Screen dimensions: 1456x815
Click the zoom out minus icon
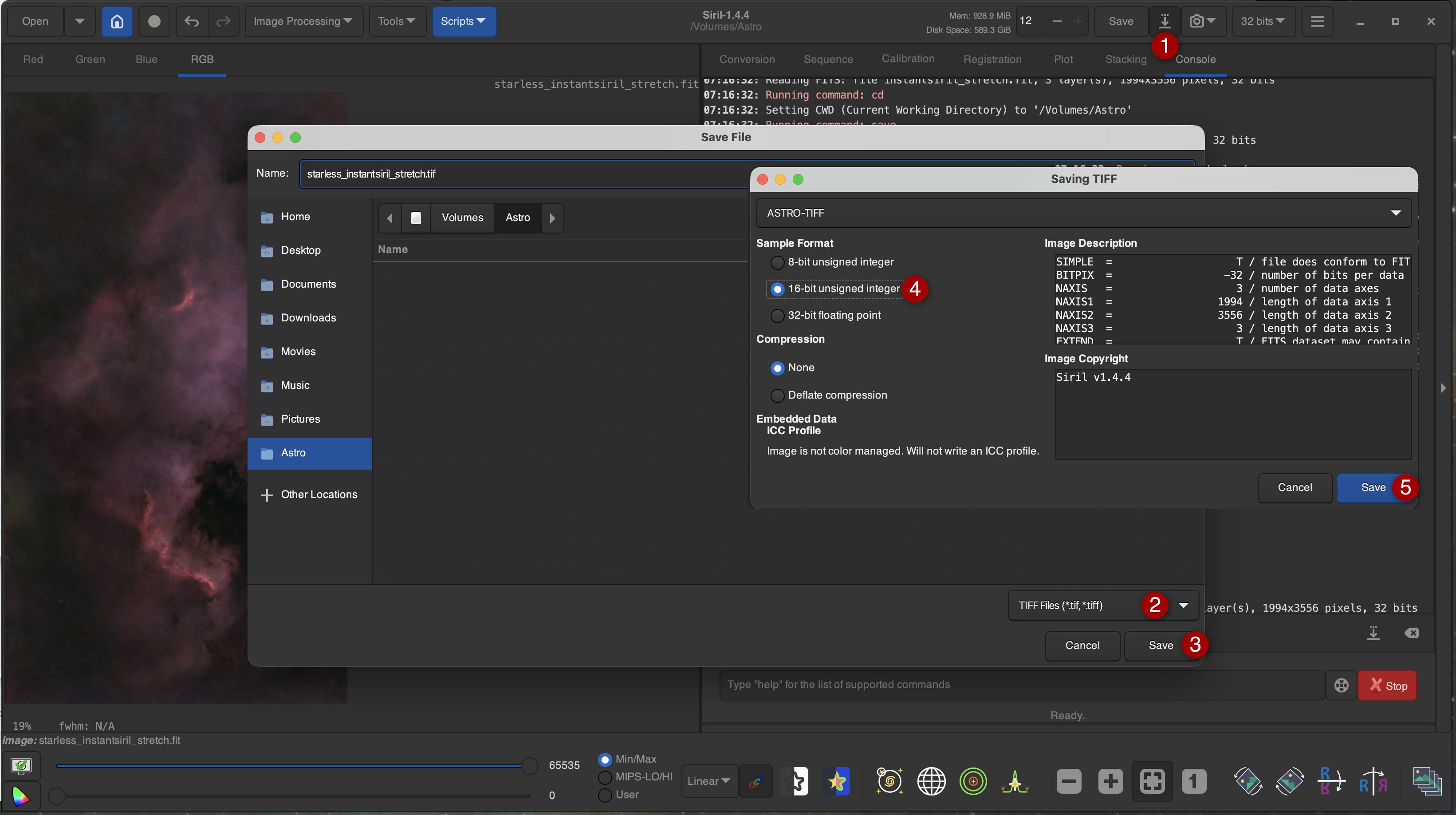tap(1069, 781)
